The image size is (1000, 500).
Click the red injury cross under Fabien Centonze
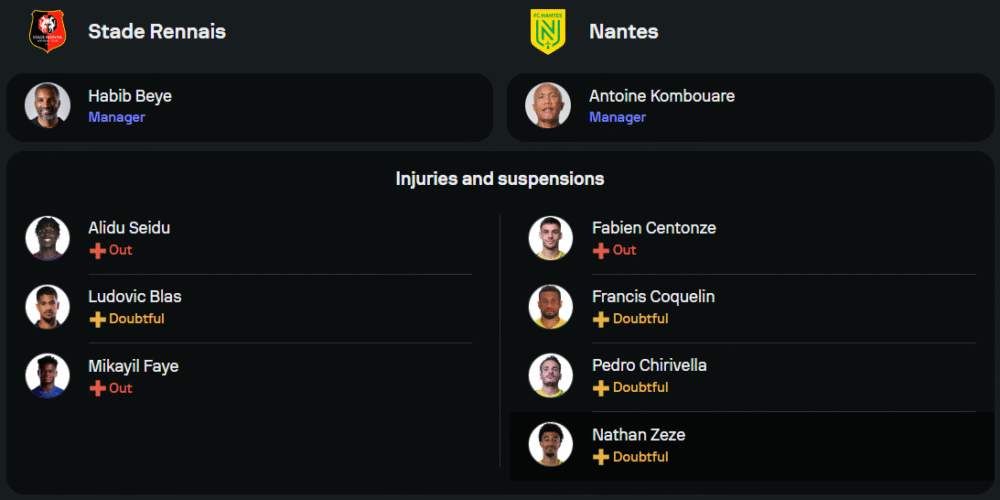(x=601, y=250)
